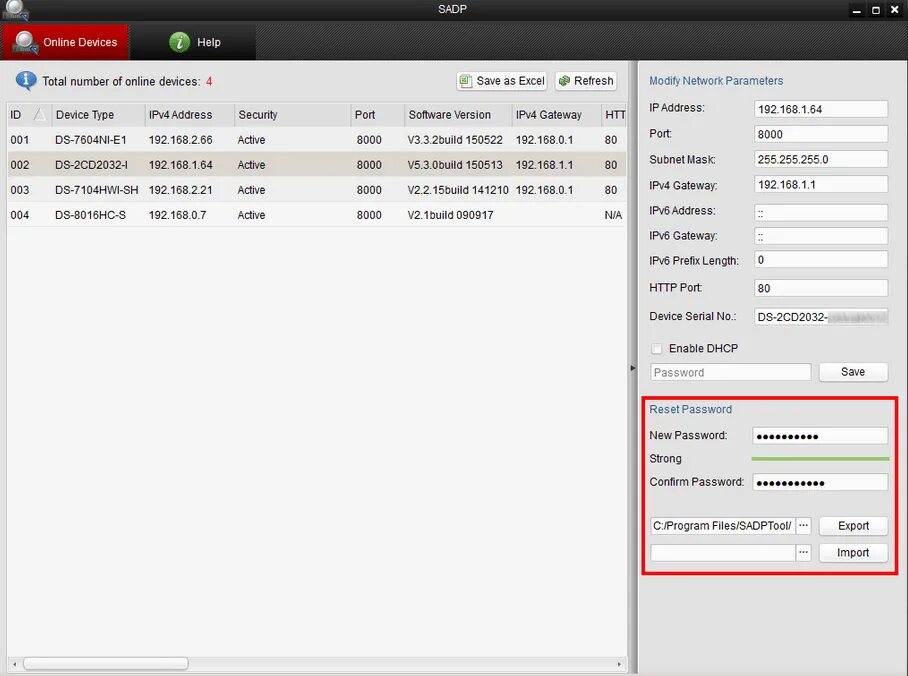Viewport: 908px width, 676px height.
Task: Click the ID sort arrow triangle
Action: tap(39, 114)
